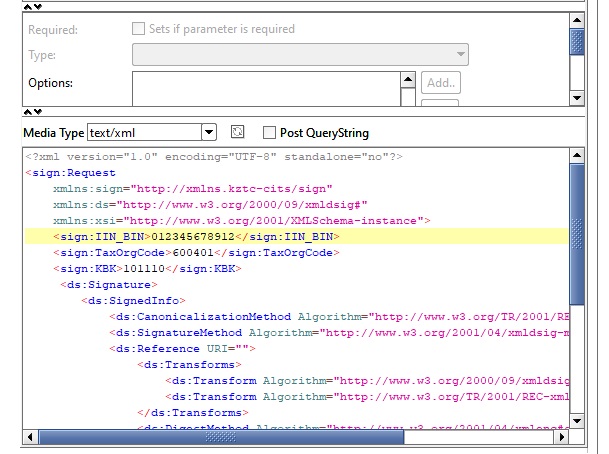The width and height of the screenshot is (609, 454).
Task: Click down arrow on splitter above Required row
Action: (x=38, y=6)
